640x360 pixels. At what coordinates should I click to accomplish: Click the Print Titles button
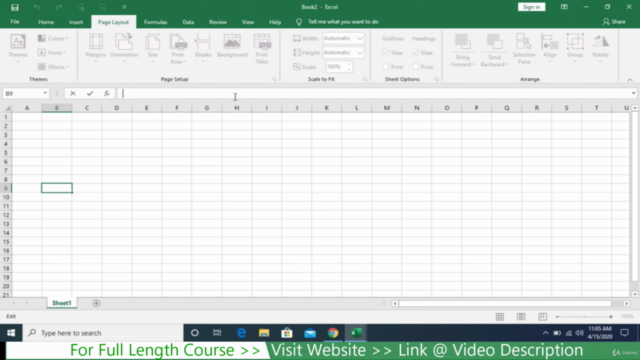(x=262, y=49)
